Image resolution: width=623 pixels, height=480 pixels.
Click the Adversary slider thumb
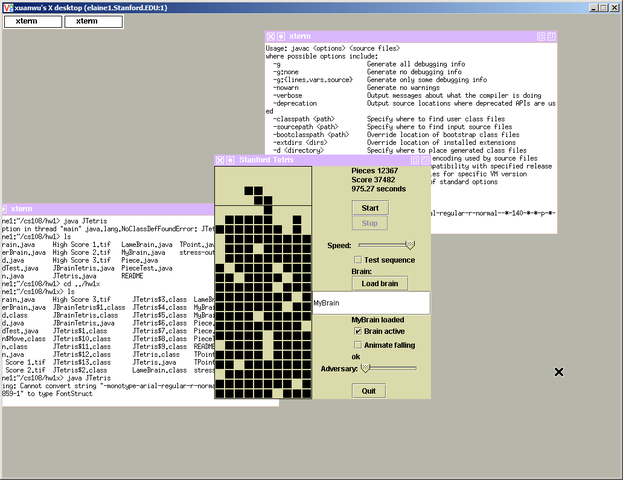pyautogui.click(x=366, y=368)
